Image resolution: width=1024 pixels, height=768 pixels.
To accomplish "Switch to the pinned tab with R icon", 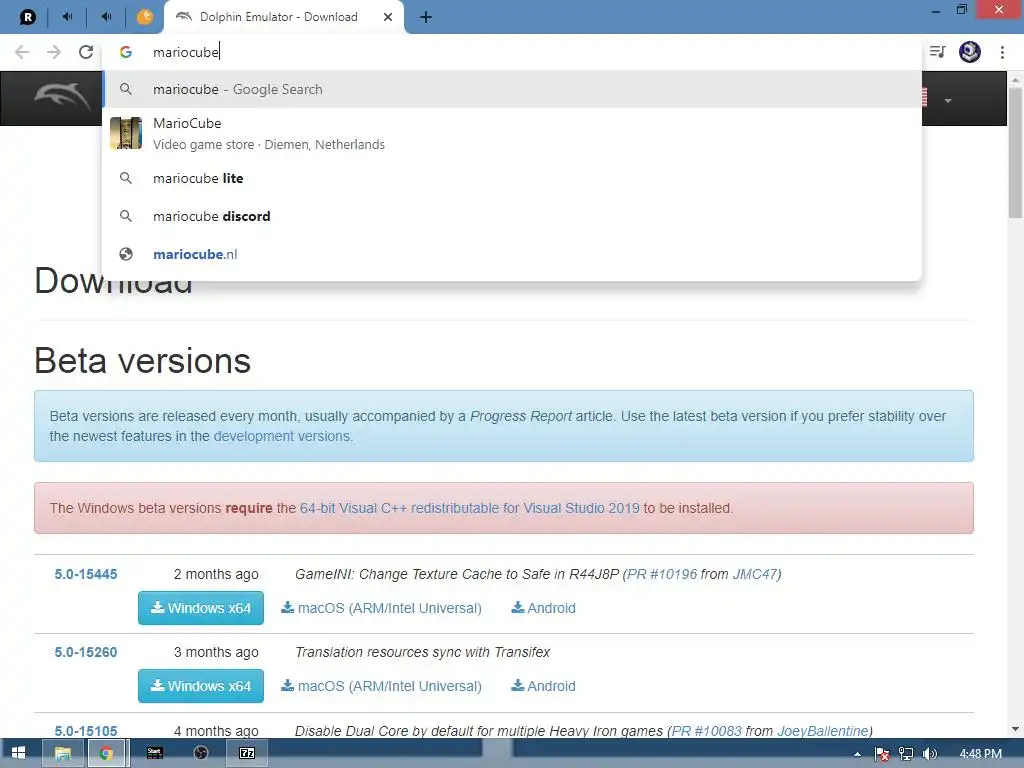I will [x=27, y=17].
